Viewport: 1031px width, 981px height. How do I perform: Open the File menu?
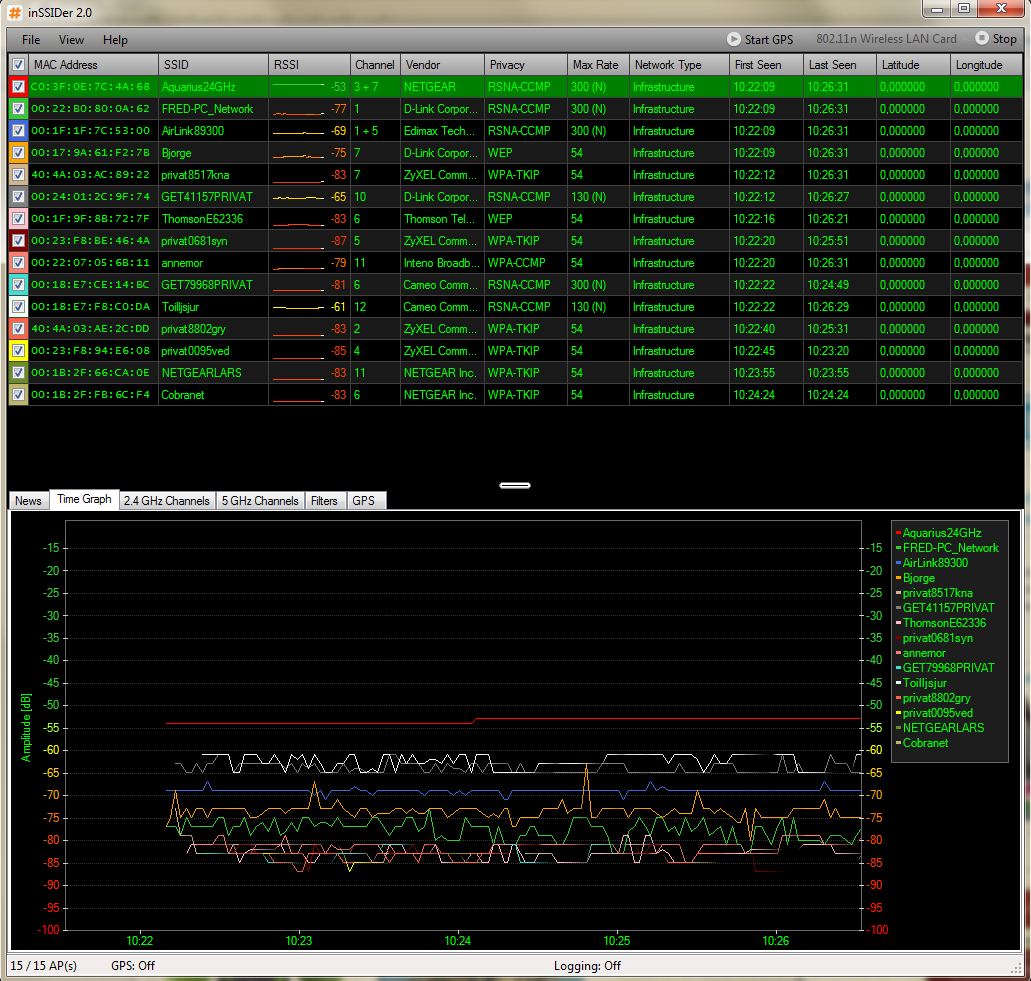pyautogui.click(x=31, y=40)
